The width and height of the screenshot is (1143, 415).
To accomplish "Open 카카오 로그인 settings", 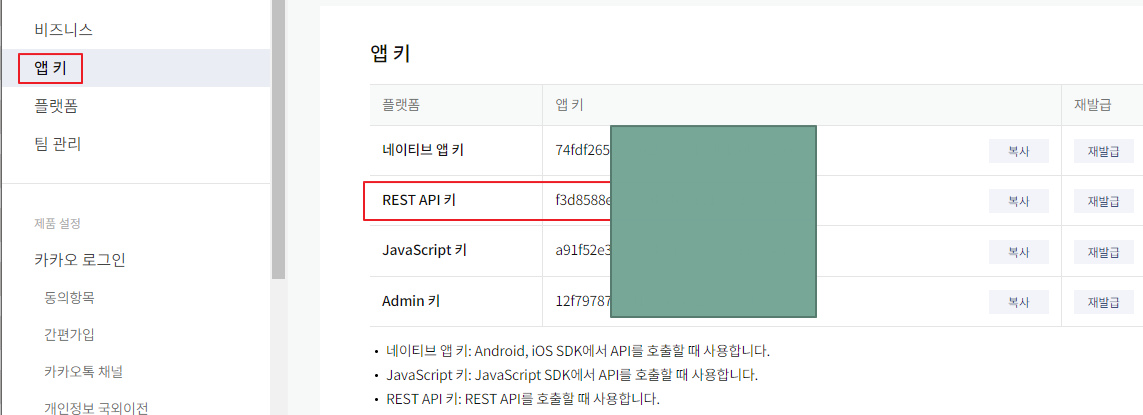I will pyautogui.click(x=79, y=260).
